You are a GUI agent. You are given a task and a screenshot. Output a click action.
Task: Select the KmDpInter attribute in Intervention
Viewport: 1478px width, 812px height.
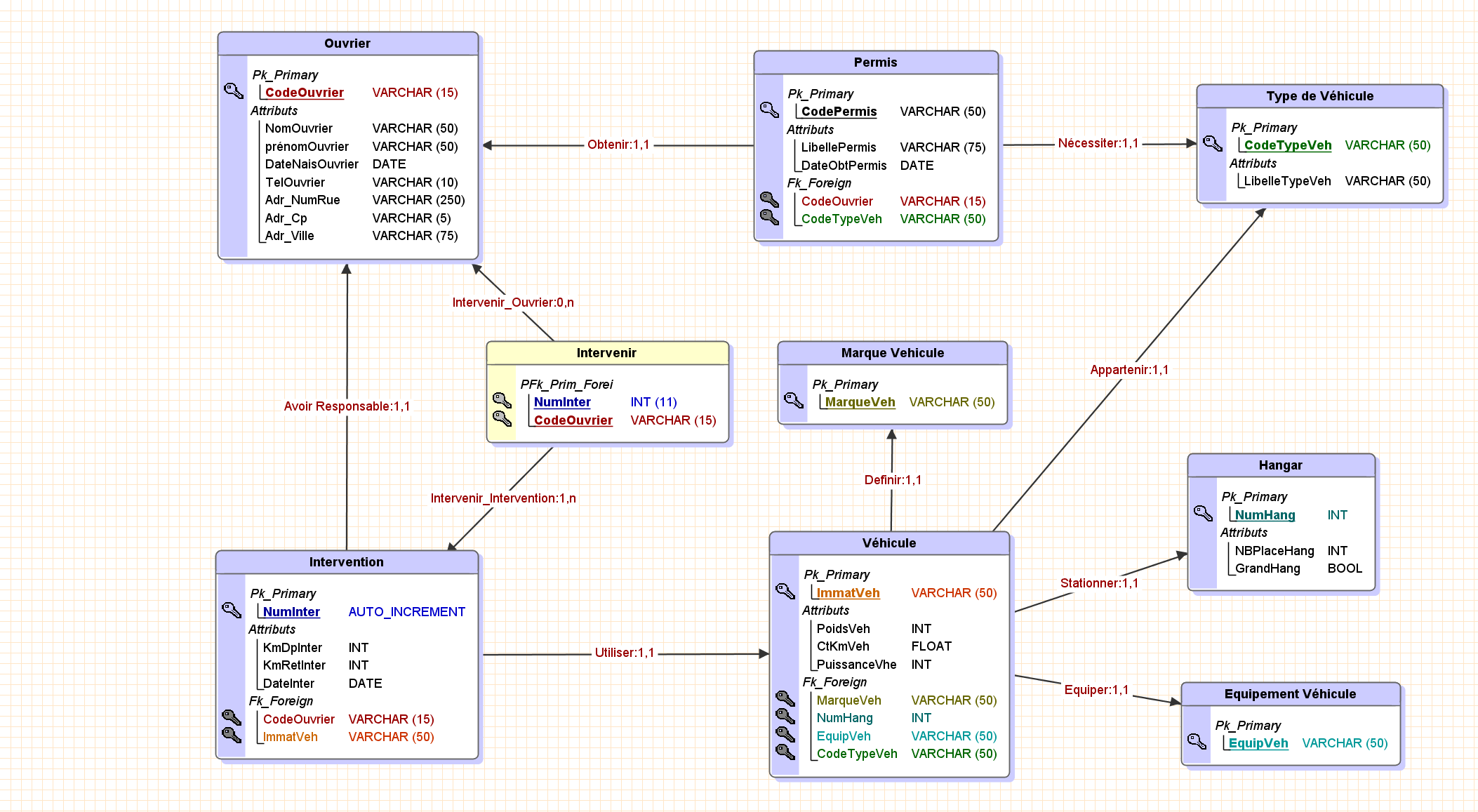coord(293,648)
